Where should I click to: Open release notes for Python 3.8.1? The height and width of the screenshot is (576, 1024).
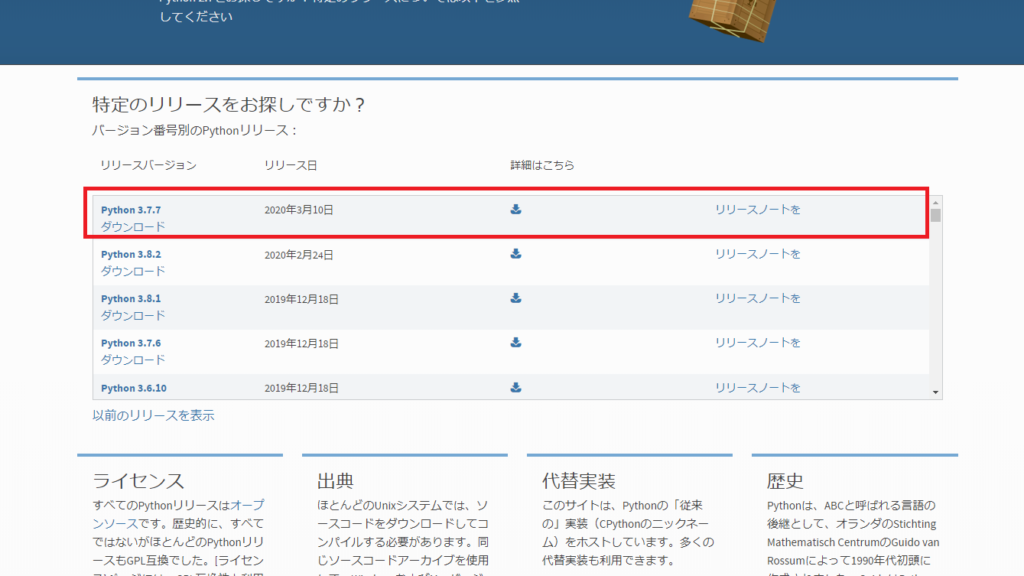(x=756, y=298)
